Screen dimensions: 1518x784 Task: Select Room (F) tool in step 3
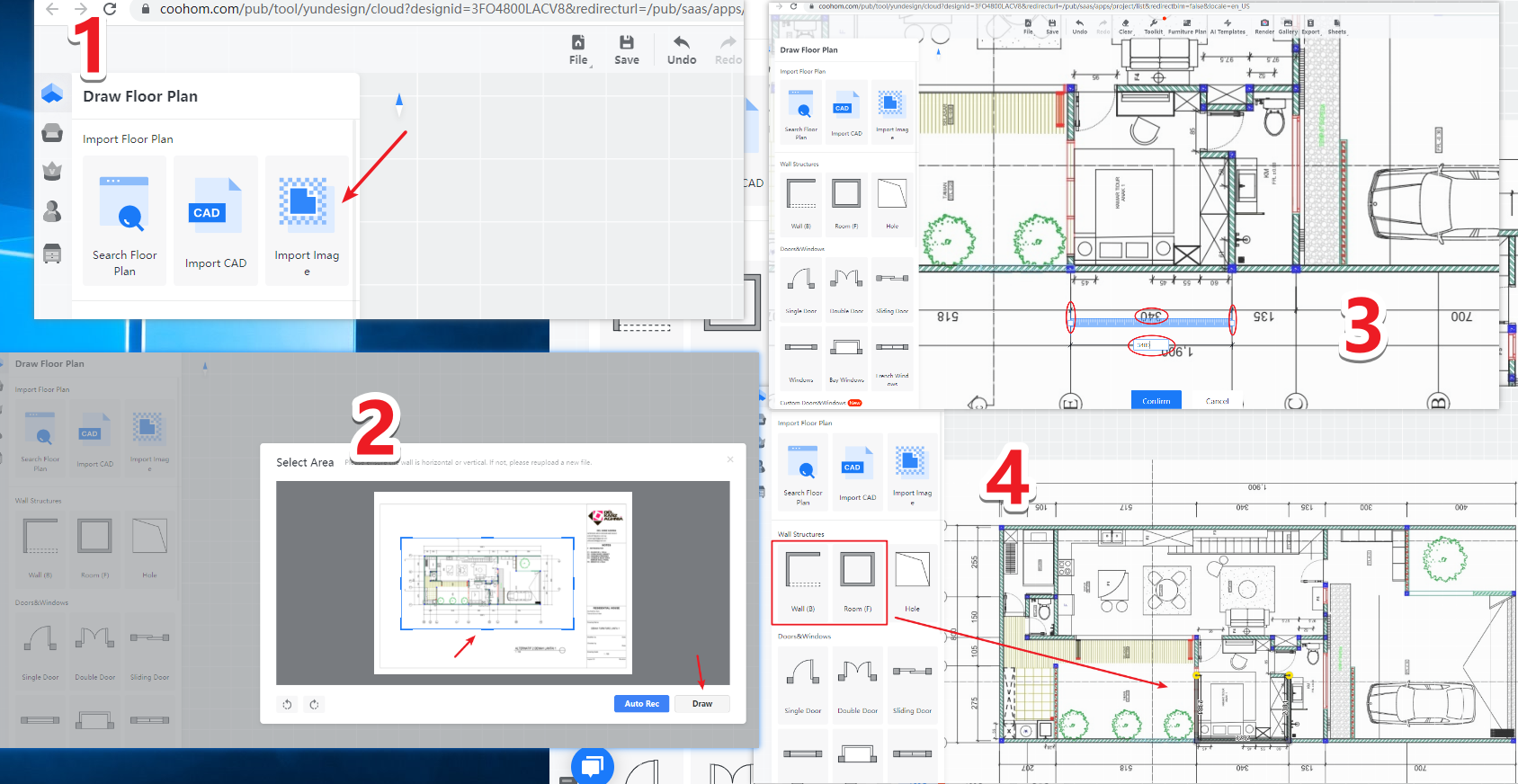846,203
